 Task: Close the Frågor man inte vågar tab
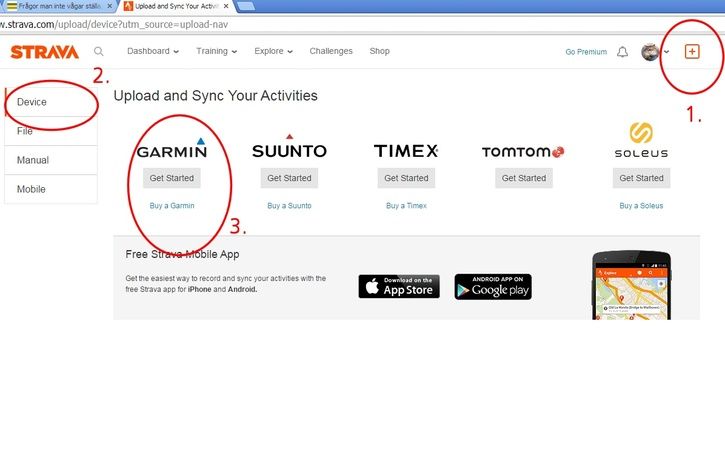click(x=110, y=6)
